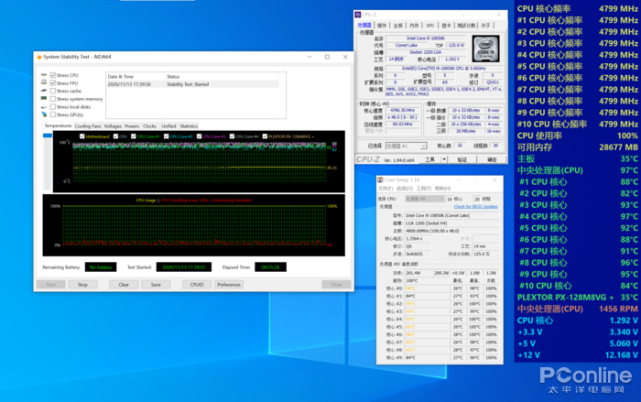Open the arrow next to CPU-Z 工具 button
The image size is (641, 402).
coord(444,159)
